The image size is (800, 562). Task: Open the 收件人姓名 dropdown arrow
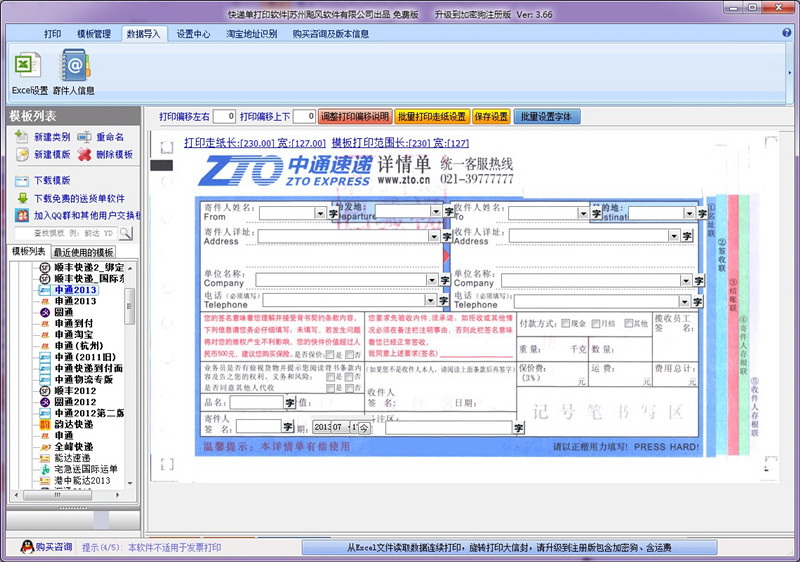tap(583, 213)
